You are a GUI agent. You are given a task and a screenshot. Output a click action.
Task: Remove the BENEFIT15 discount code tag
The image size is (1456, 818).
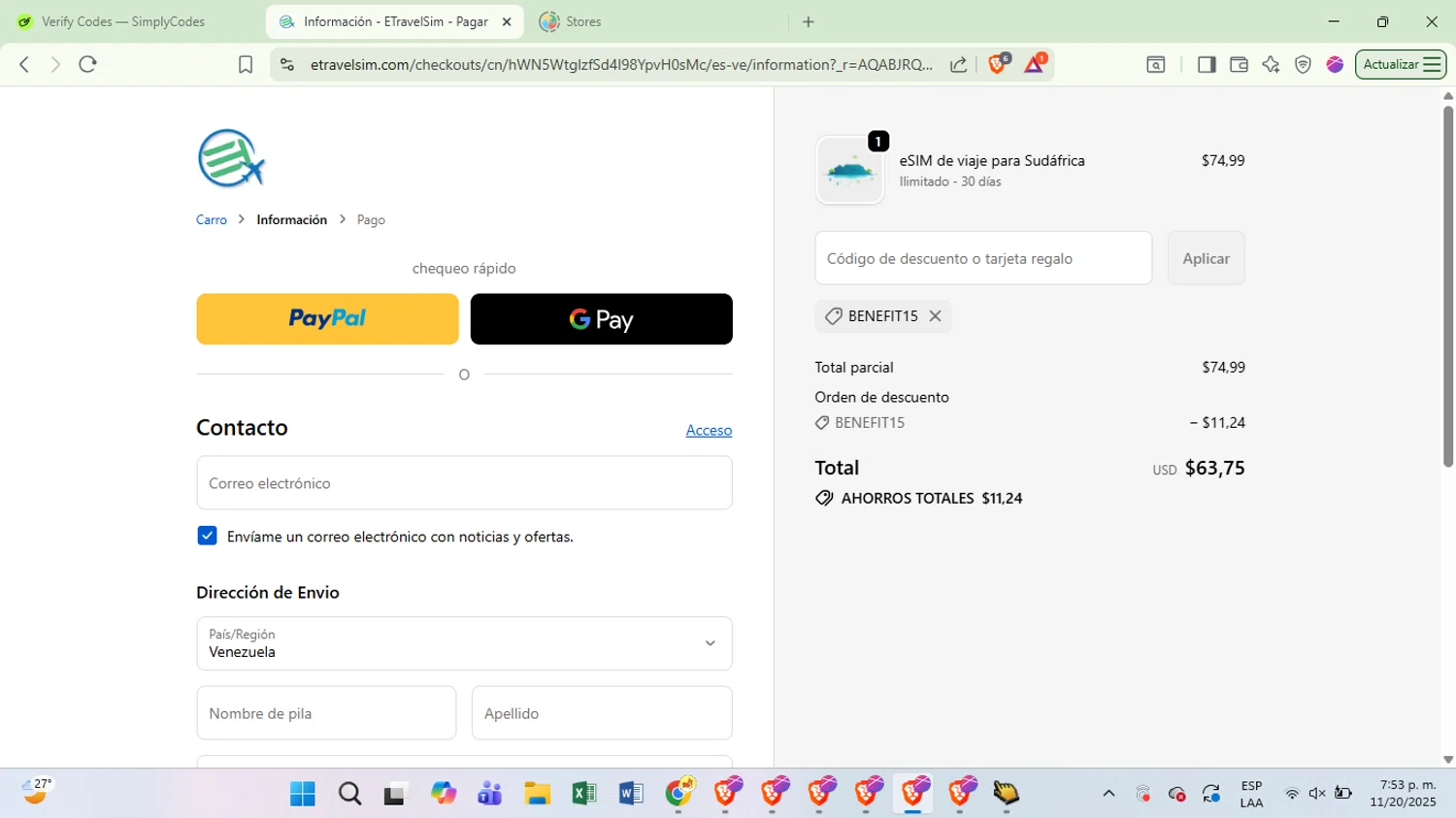click(935, 316)
